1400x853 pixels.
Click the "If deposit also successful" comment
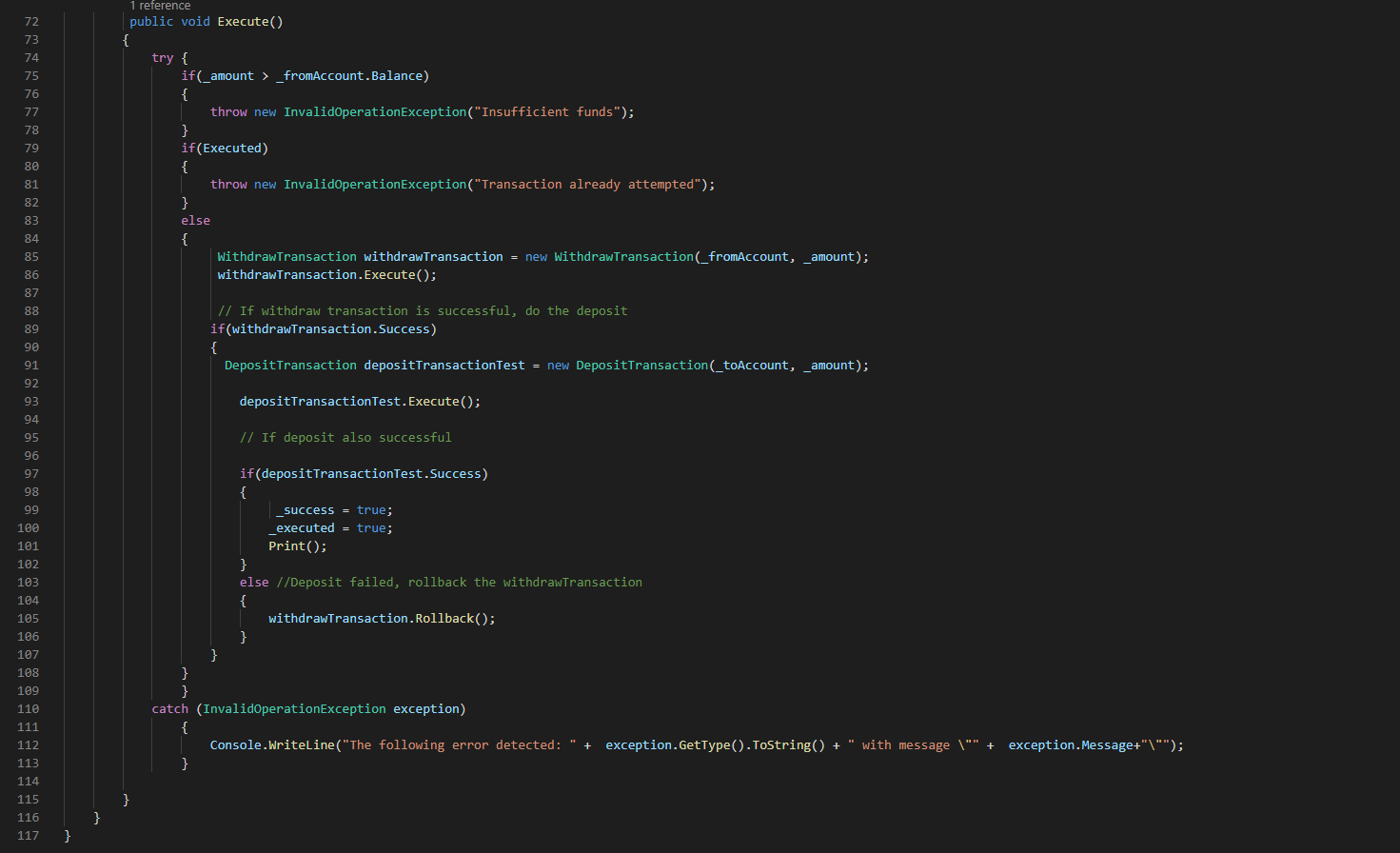[345, 437]
